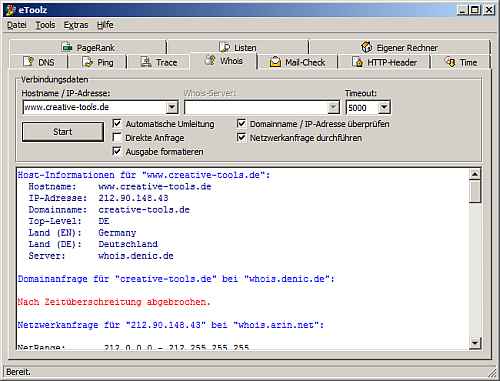Click the Listen tab icon

click(225, 47)
